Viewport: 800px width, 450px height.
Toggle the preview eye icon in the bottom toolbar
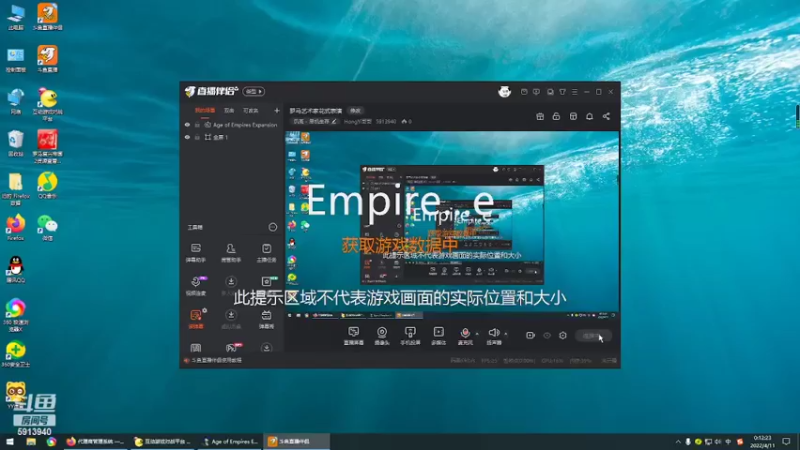tap(547, 335)
